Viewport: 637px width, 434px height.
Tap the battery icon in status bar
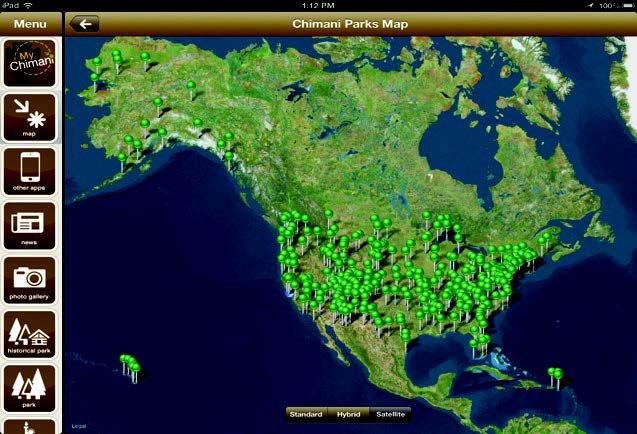tap(624, 5)
